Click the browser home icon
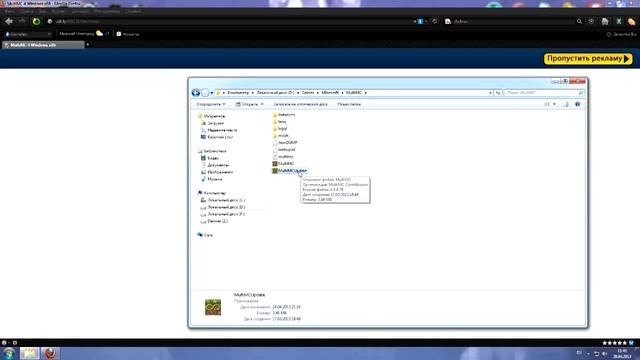Screen dimensions: 640x360 pos(605,21)
